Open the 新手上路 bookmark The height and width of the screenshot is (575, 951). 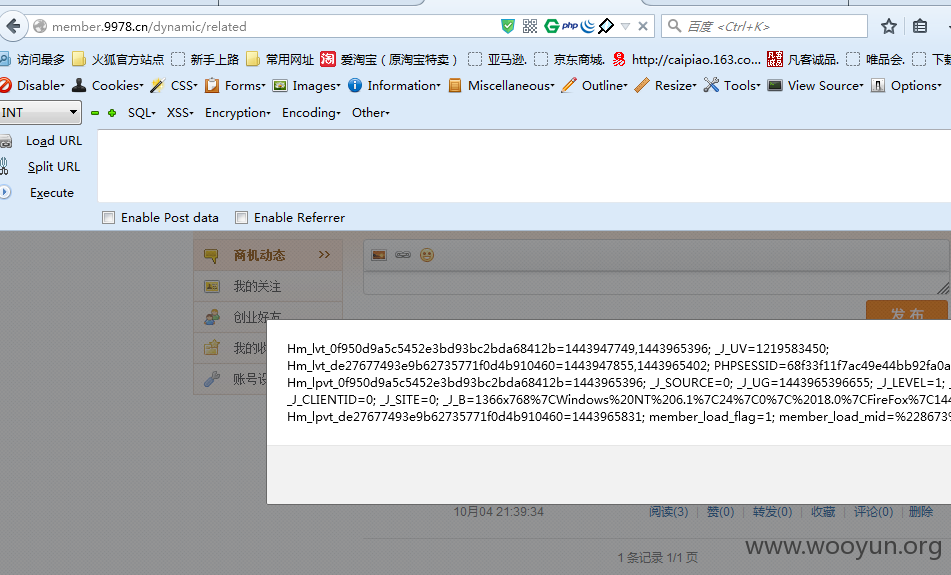point(206,59)
